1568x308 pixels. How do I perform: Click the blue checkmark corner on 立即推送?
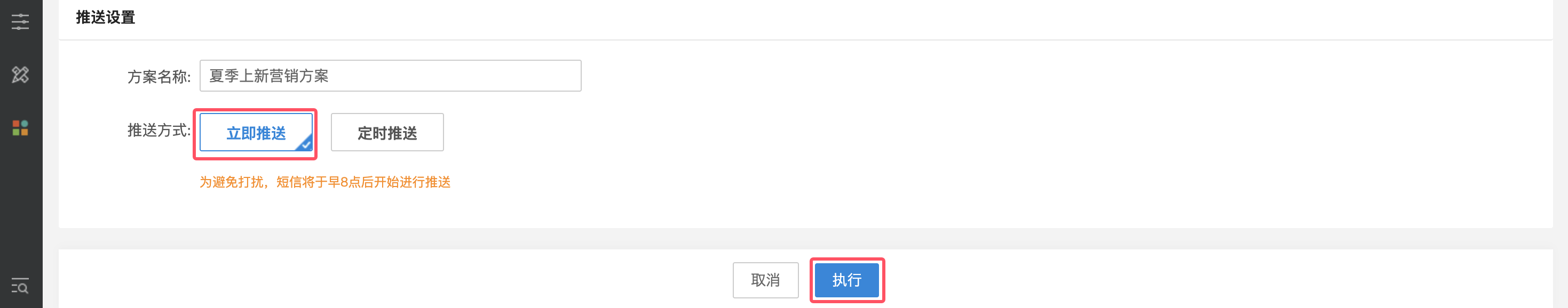[x=305, y=143]
